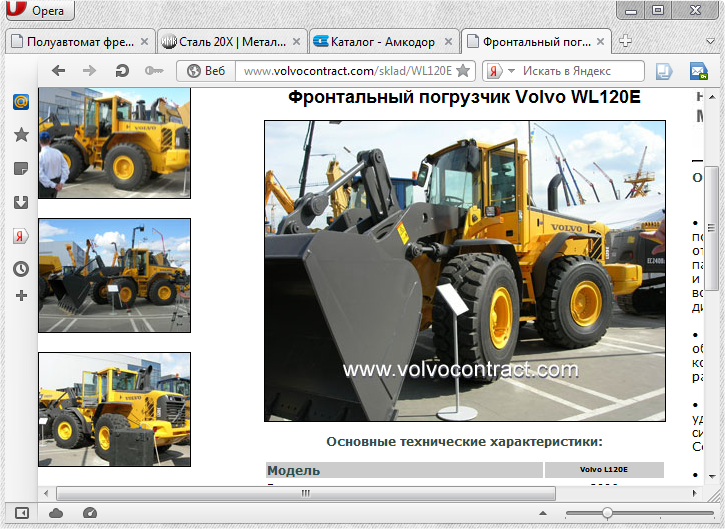The height and width of the screenshot is (529, 725).
Task: Toggle the side panel button in status bar
Action: tap(22, 513)
